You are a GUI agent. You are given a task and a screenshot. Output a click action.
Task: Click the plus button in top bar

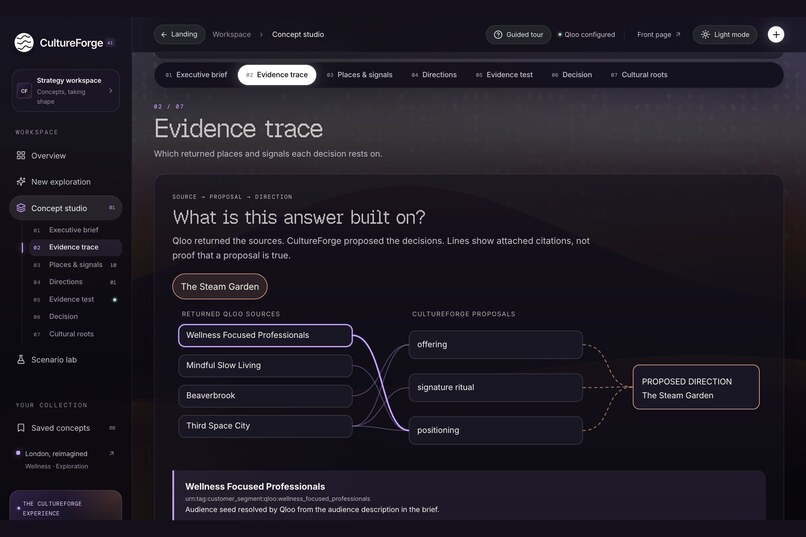pyautogui.click(x=776, y=34)
